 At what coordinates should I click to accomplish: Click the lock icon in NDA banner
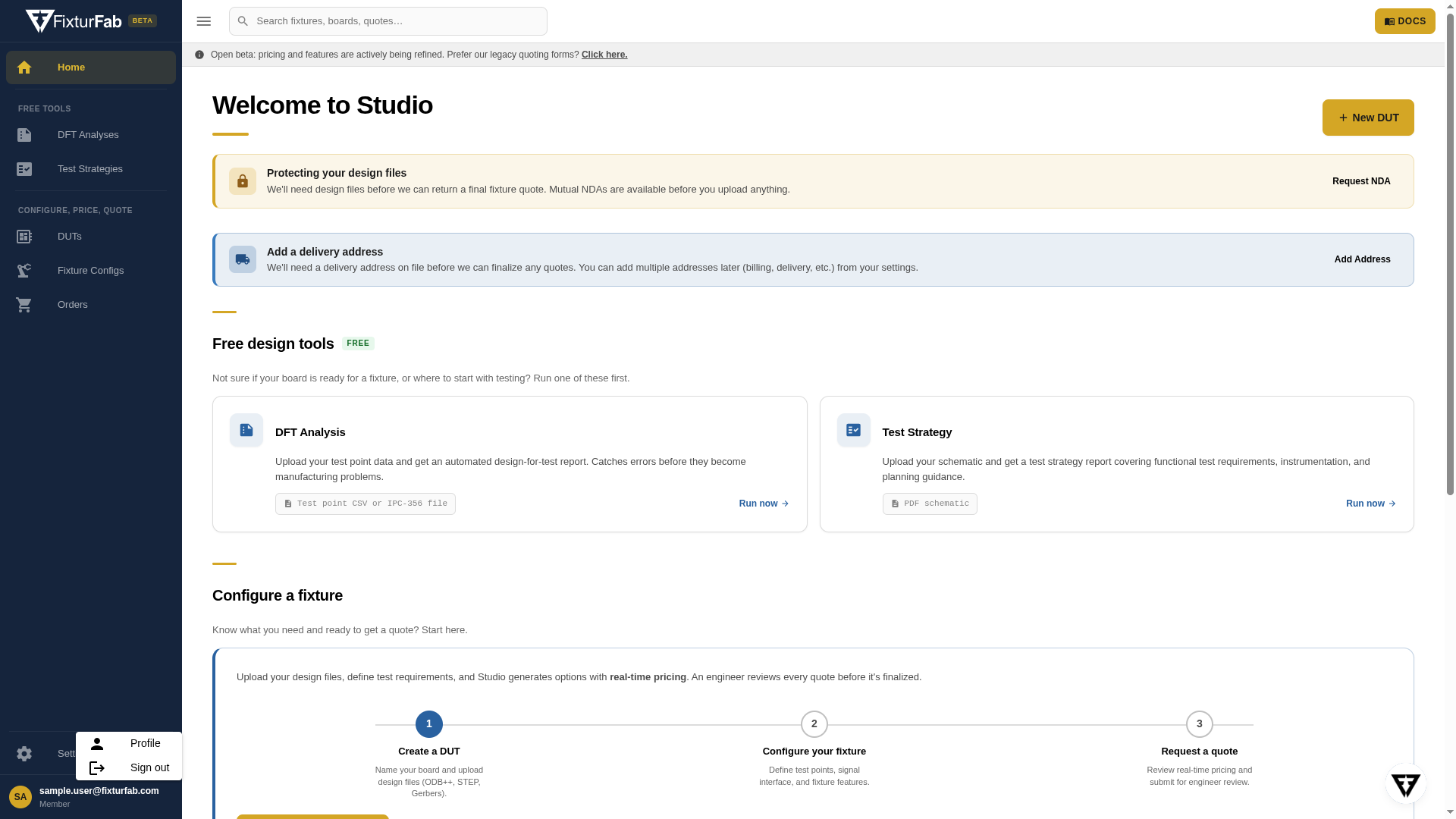point(243,181)
